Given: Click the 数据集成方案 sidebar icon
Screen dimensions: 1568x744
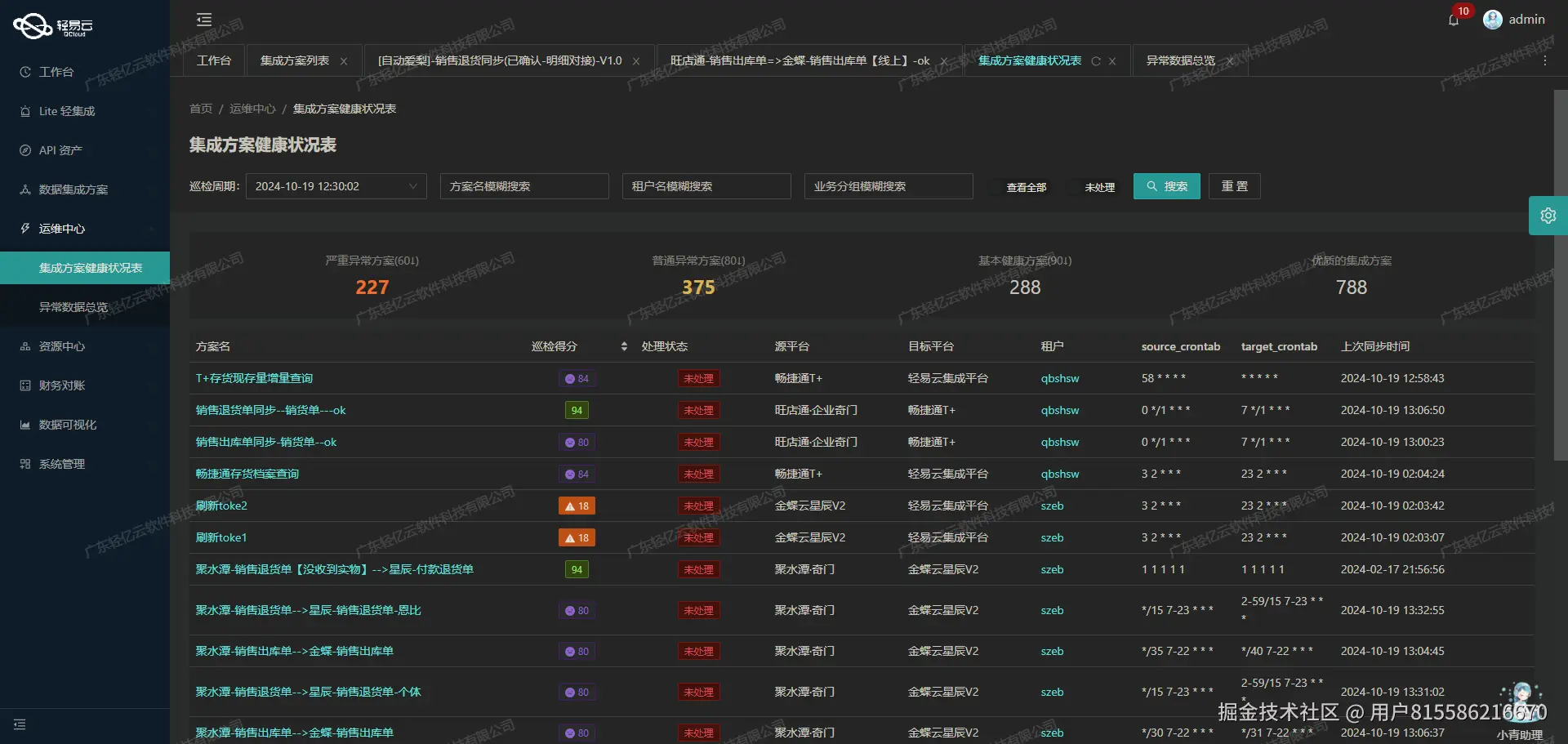Looking at the screenshot, I should pyautogui.click(x=72, y=189).
